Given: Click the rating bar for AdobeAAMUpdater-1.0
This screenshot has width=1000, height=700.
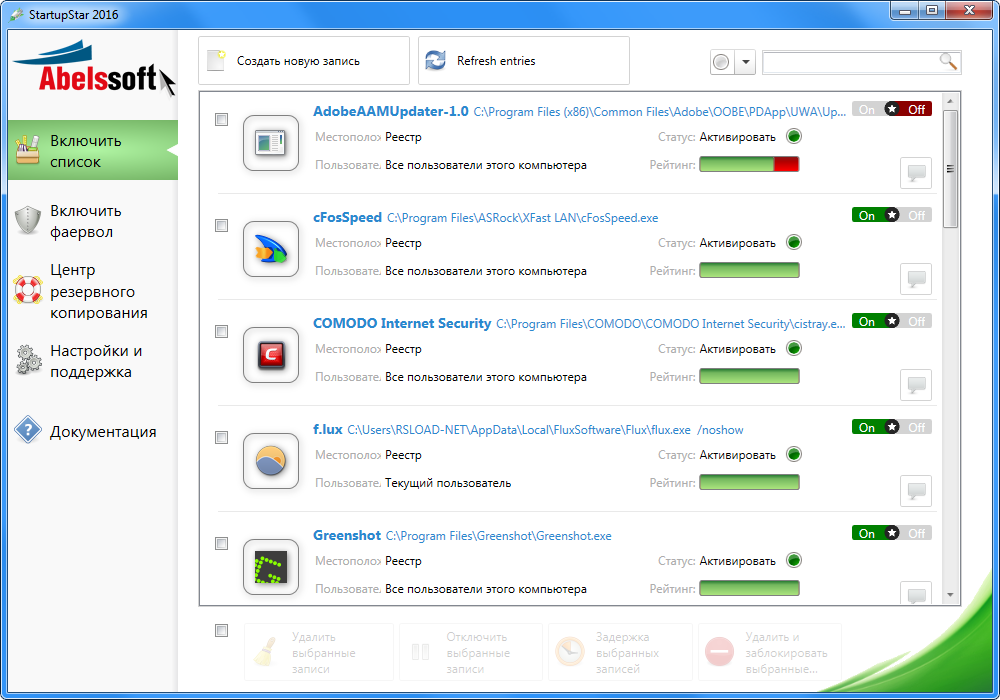Looking at the screenshot, I should pyautogui.click(x=749, y=164).
